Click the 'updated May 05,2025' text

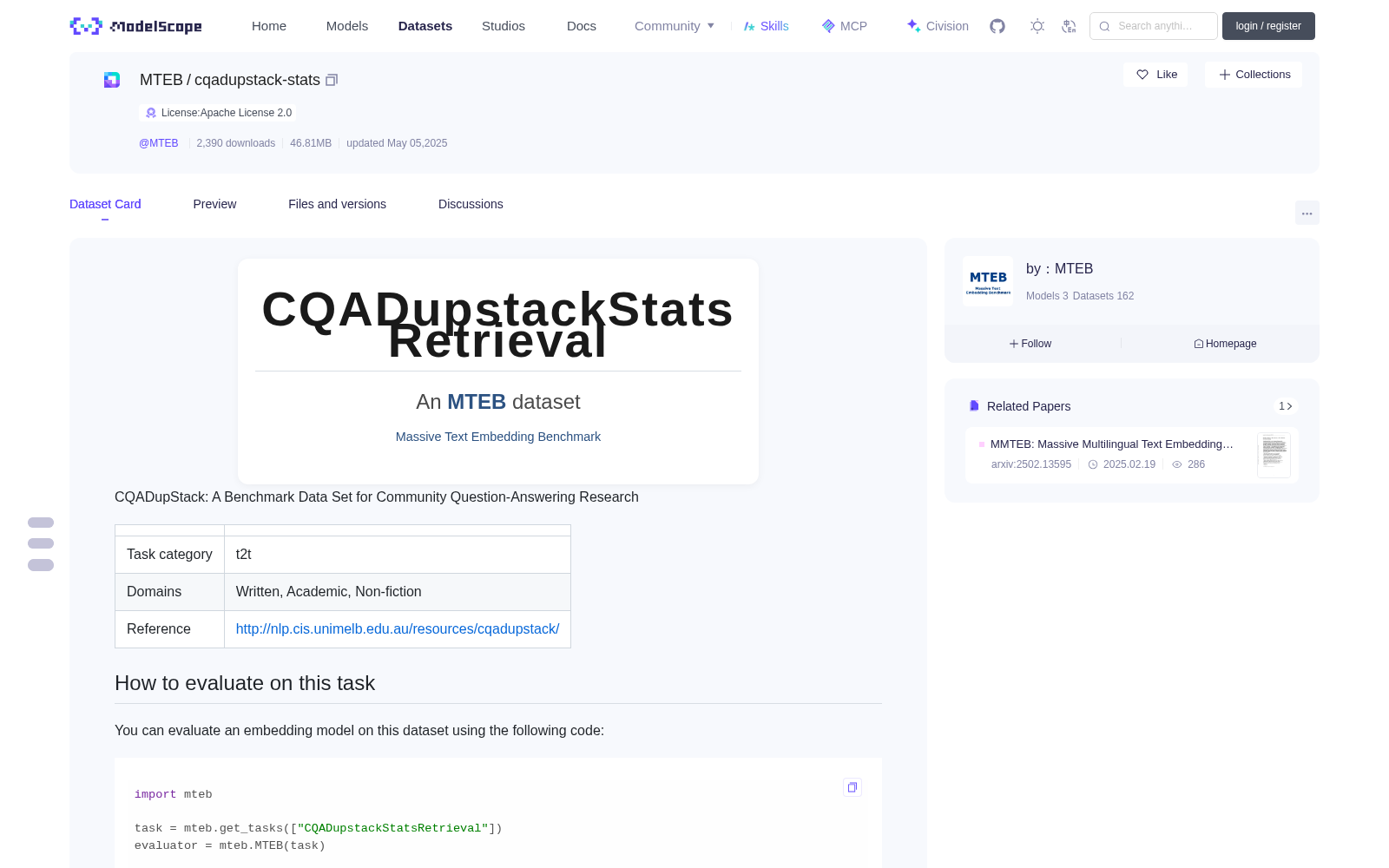[397, 143]
